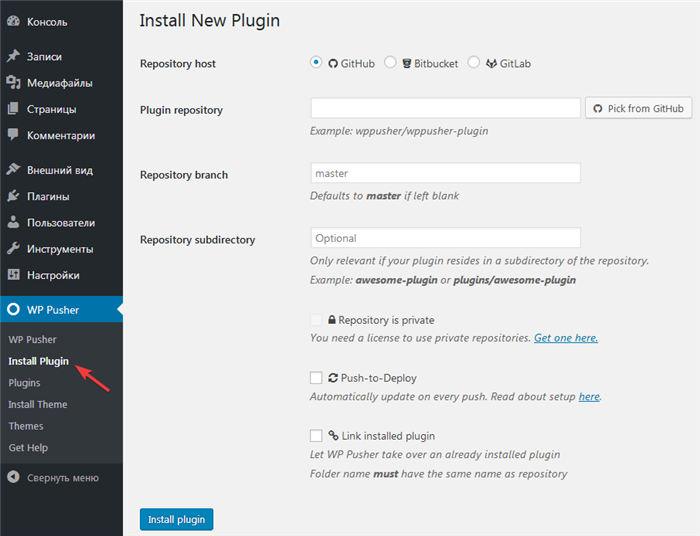This screenshot has width=700, height=536.
Task: Select the WP Pusher main menu item
Action: click(x=62, y=309)
